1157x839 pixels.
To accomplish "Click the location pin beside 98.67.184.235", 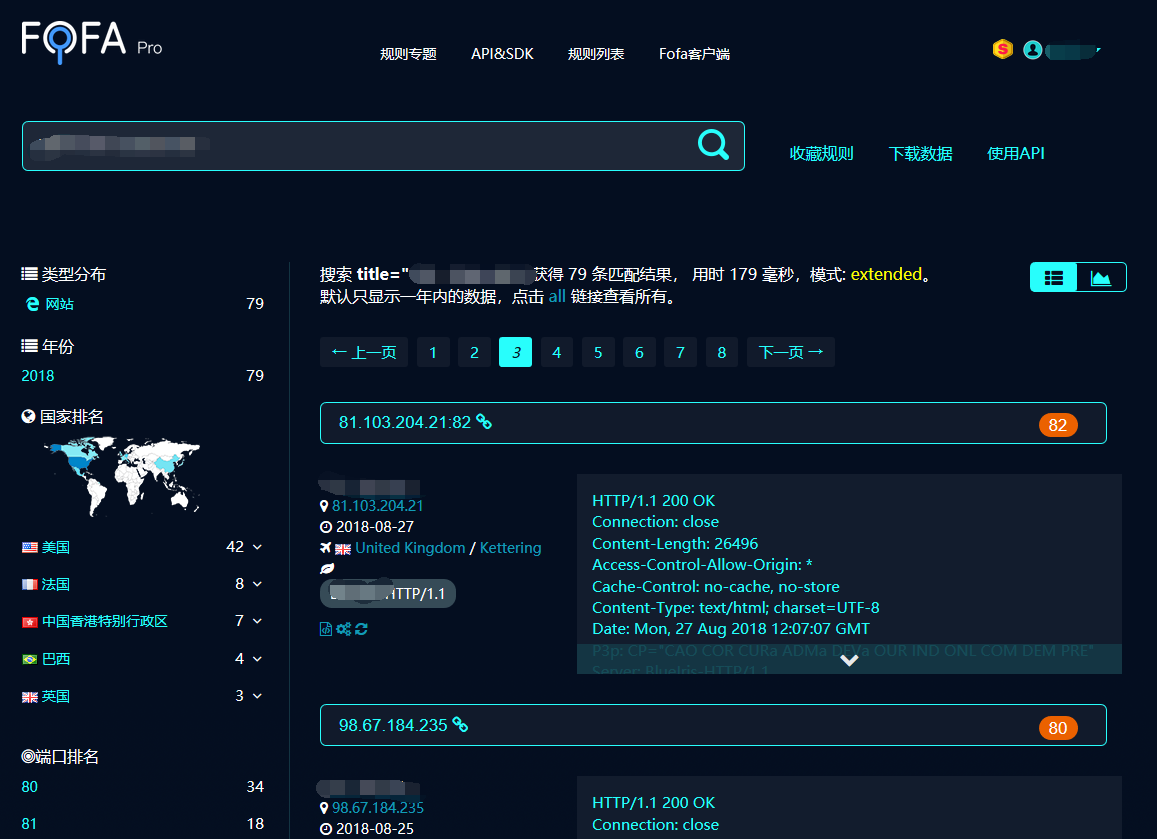I will pyautogui.click(x=324, y=808).
